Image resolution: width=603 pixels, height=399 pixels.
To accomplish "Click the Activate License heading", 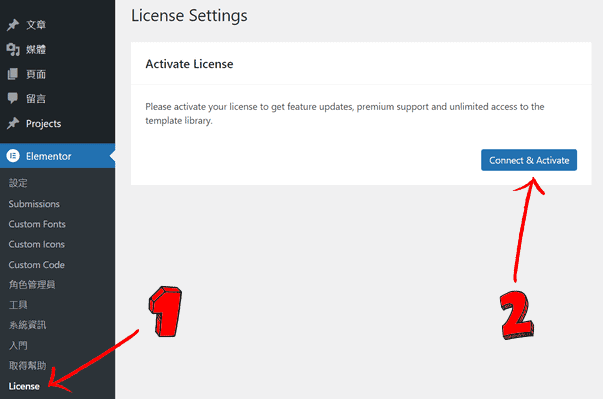I will click(189, 64).
